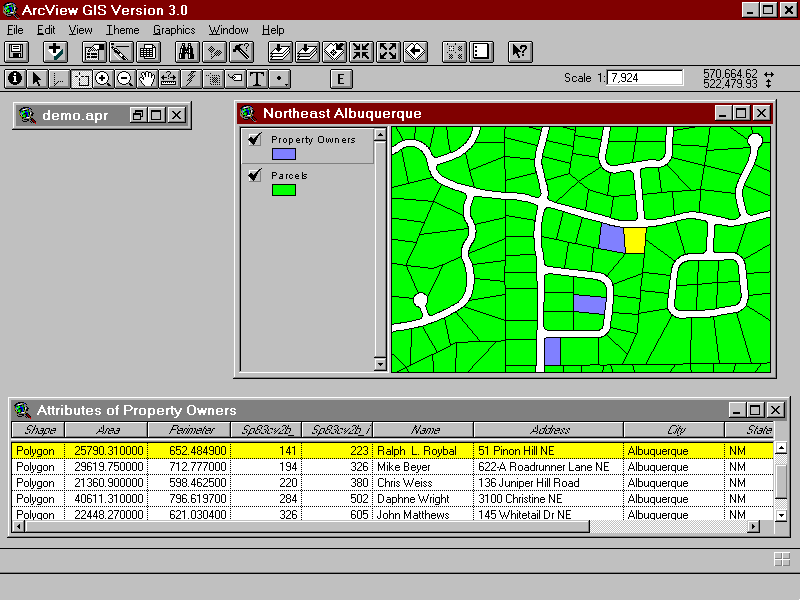Click the yellow selected parcel on the map
Viewport: 800px width, 600px height.
[x=635, y=240]
